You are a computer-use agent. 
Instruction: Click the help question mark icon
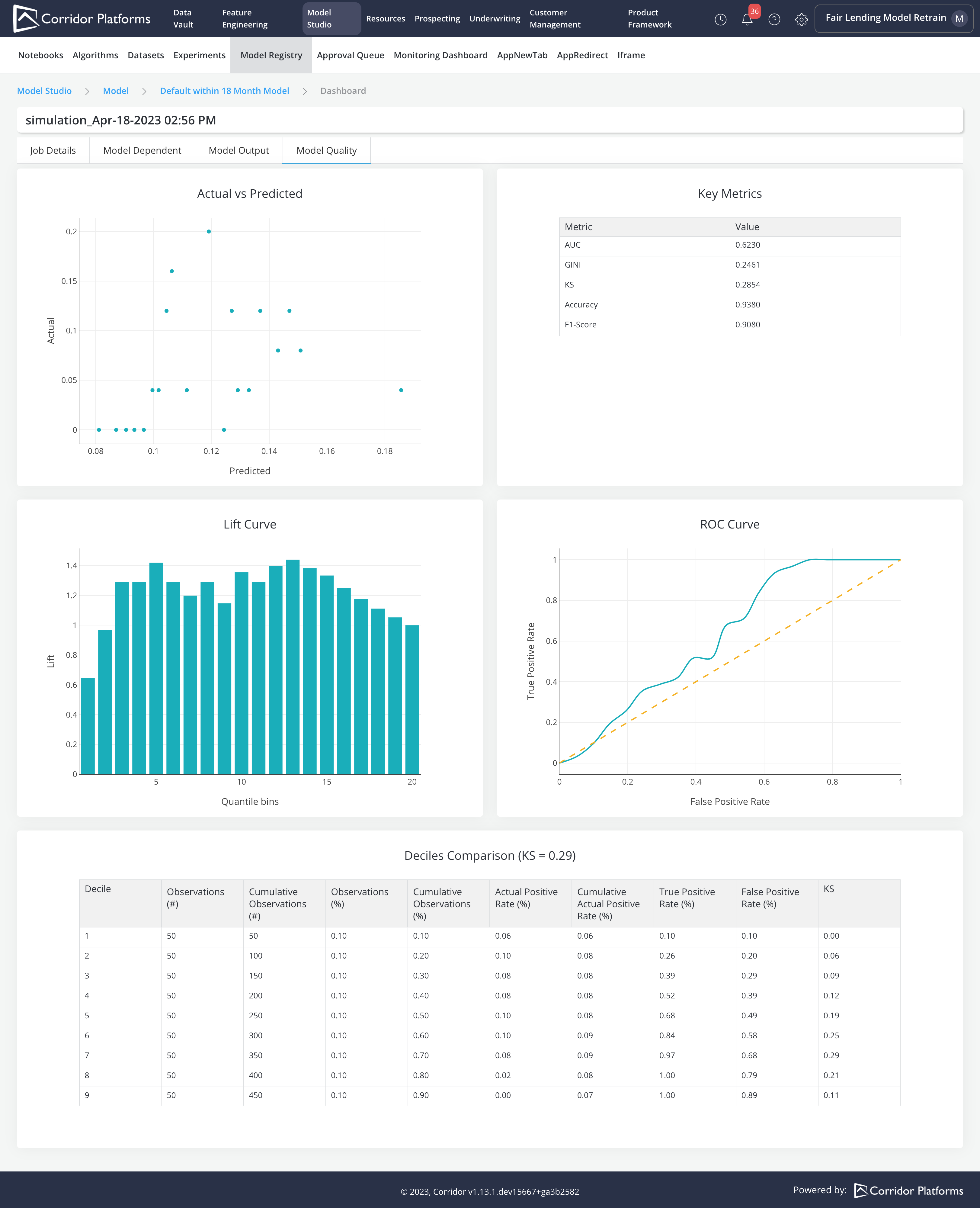(774, 19)
